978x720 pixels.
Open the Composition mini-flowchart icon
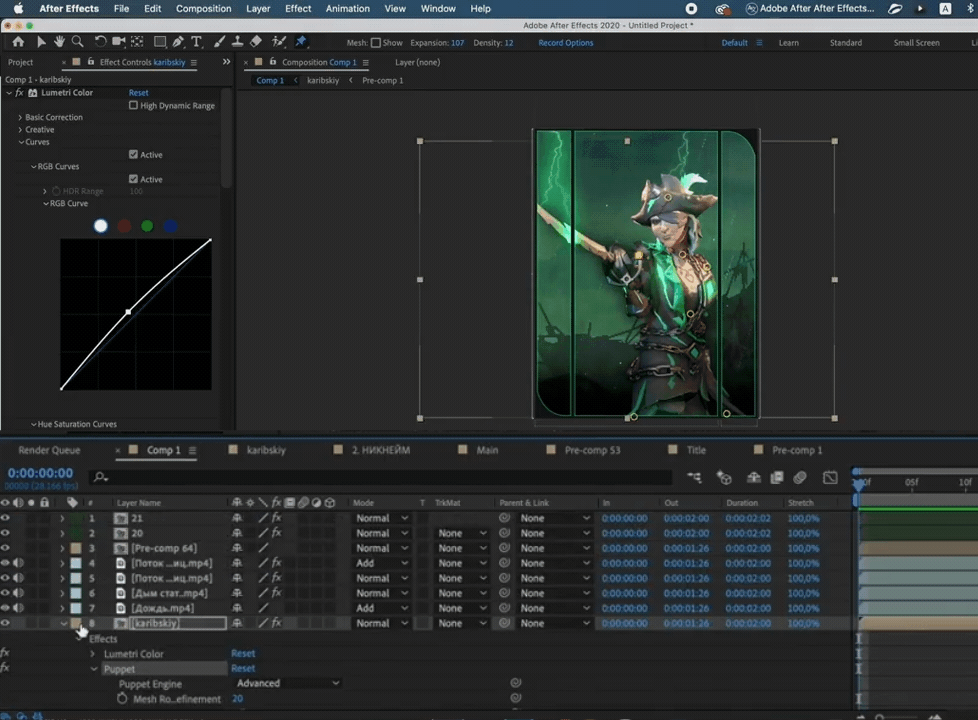[x=694, y=478]
